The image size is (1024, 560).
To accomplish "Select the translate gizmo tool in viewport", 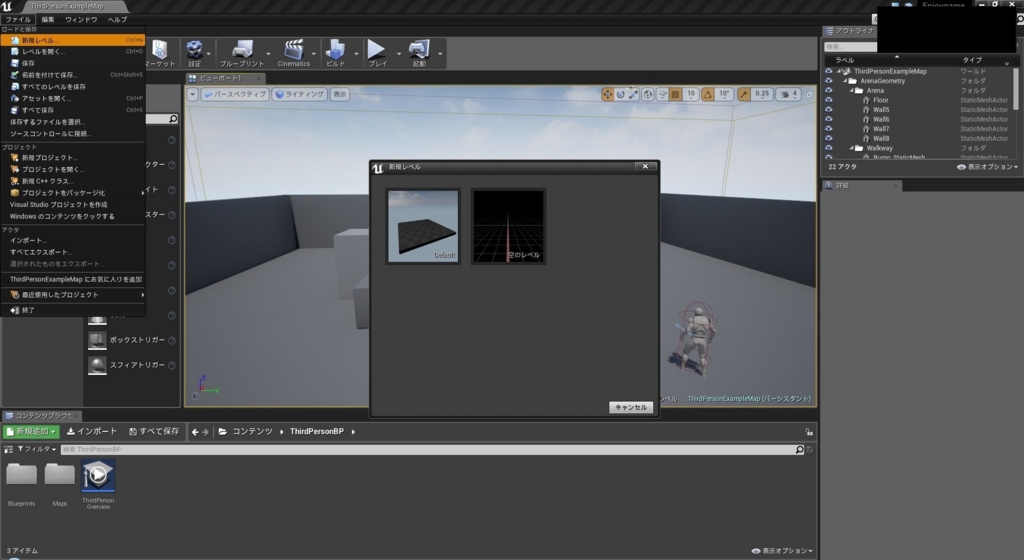I will tap(607, 95).
